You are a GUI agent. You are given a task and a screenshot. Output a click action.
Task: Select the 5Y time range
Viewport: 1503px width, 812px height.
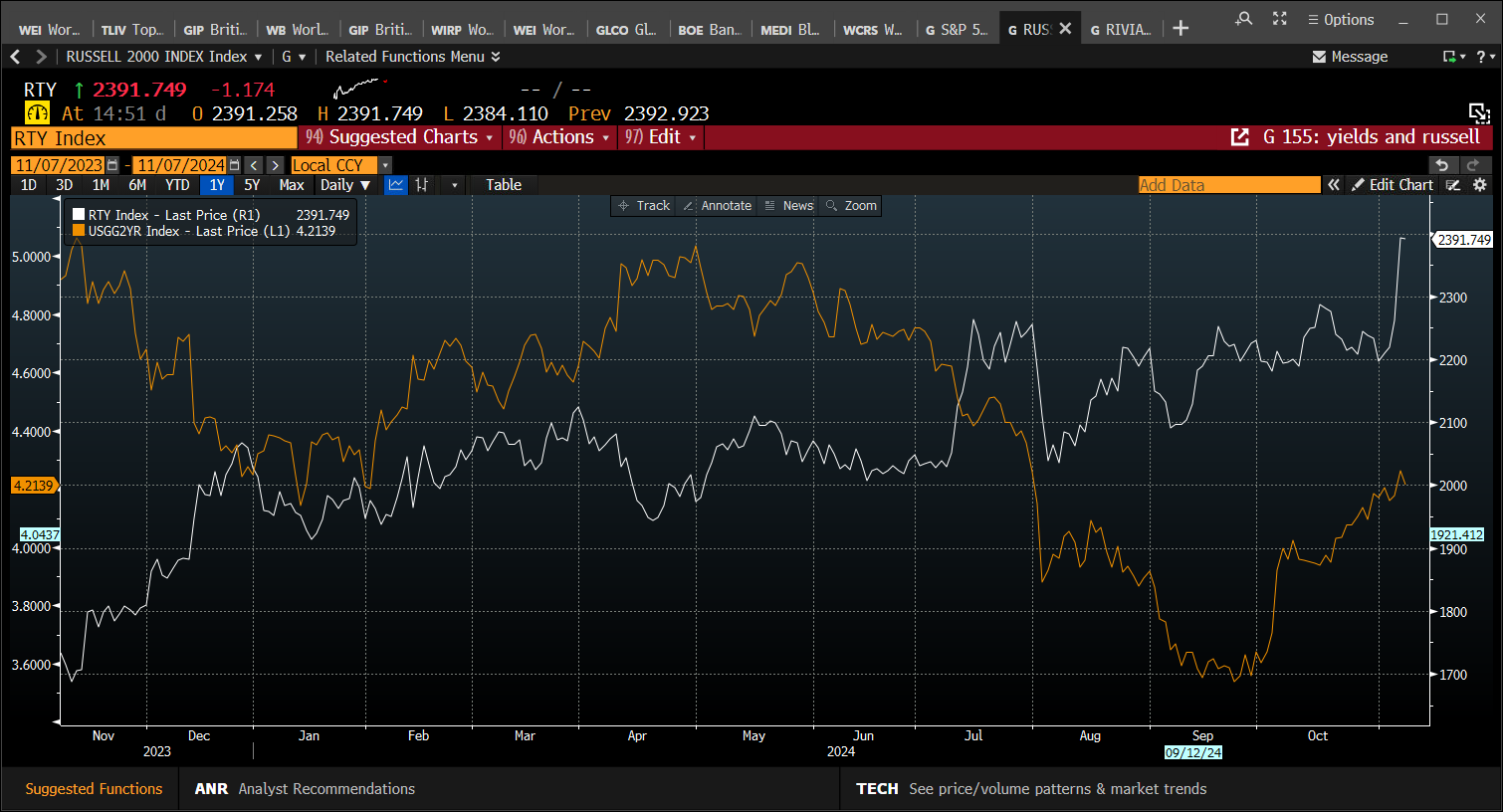[252, 185]
